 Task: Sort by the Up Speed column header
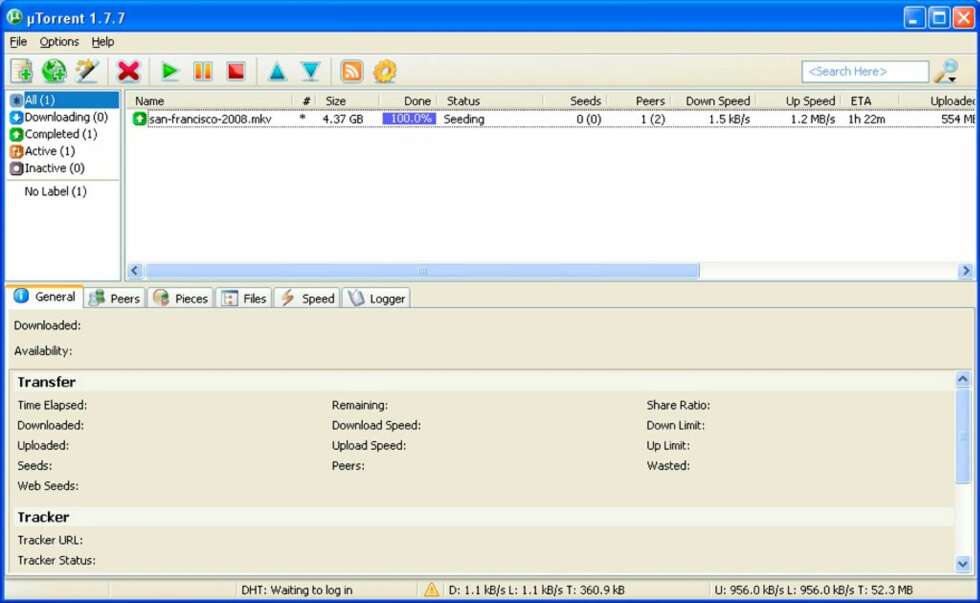click(798, 101)
